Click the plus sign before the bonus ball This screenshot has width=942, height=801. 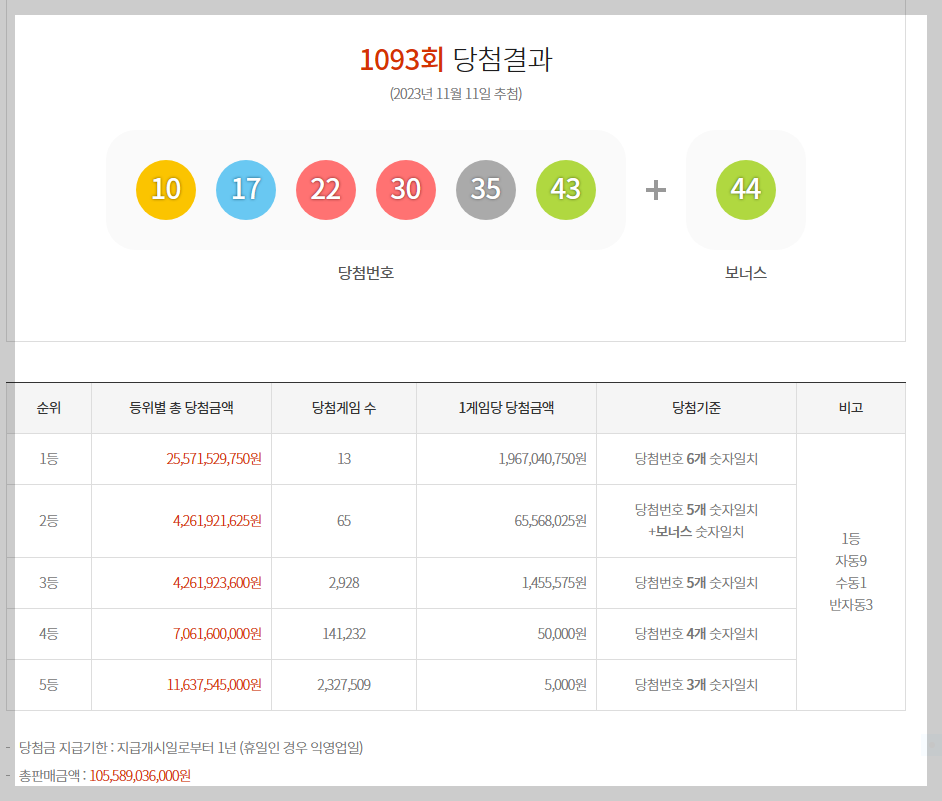click(x=655, y=190)
